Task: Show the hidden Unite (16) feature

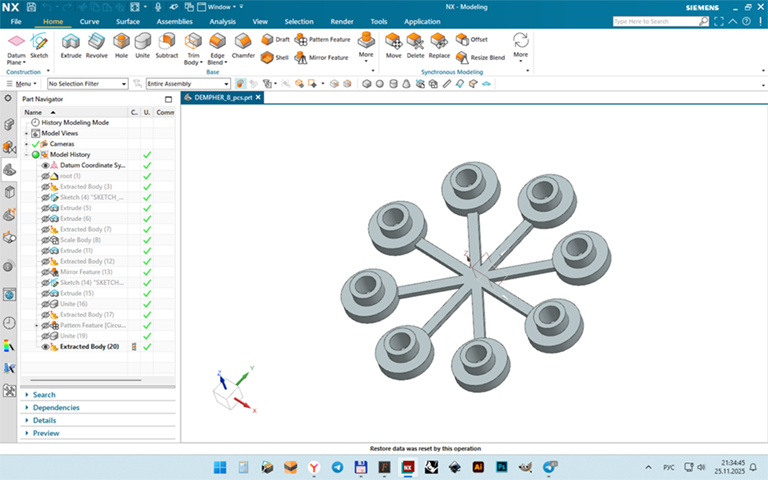Action: (x=46, y=304)
